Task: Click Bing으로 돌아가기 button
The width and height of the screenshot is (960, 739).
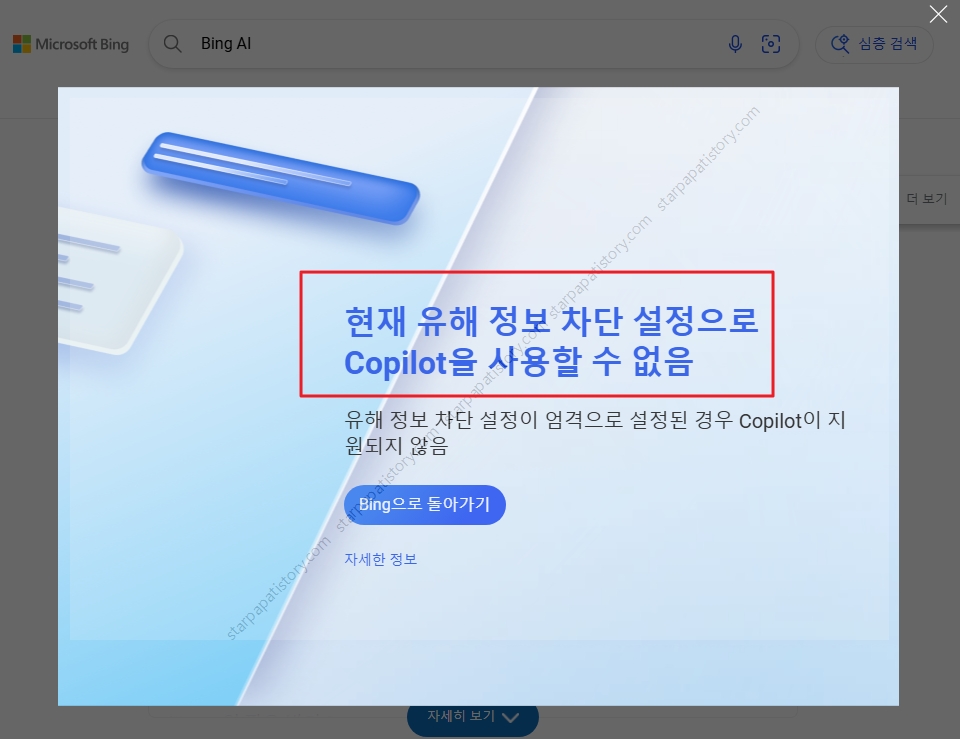Action: pos(425,505)
